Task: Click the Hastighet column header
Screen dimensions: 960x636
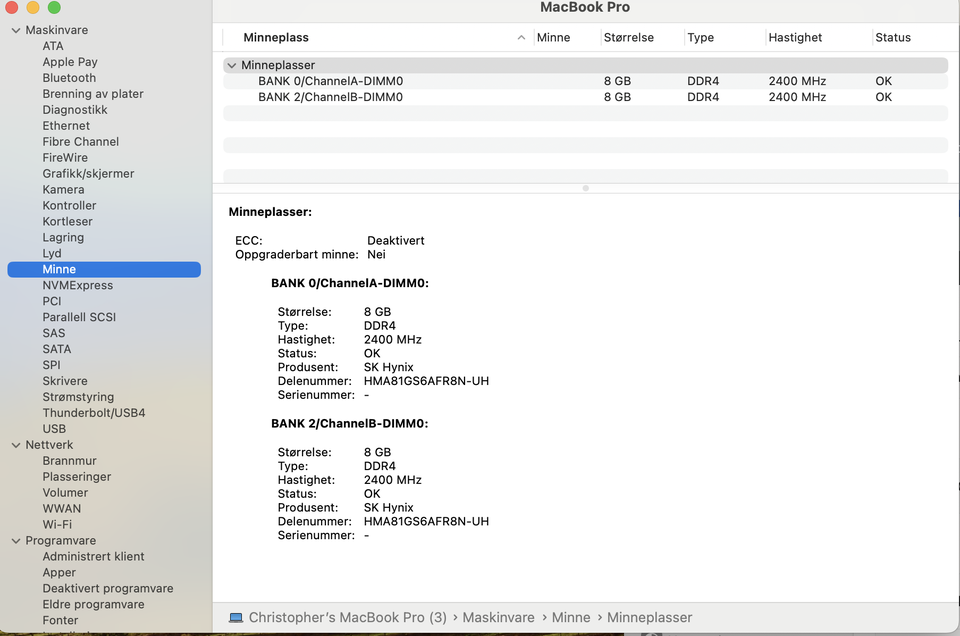Action: pos(795,38)
